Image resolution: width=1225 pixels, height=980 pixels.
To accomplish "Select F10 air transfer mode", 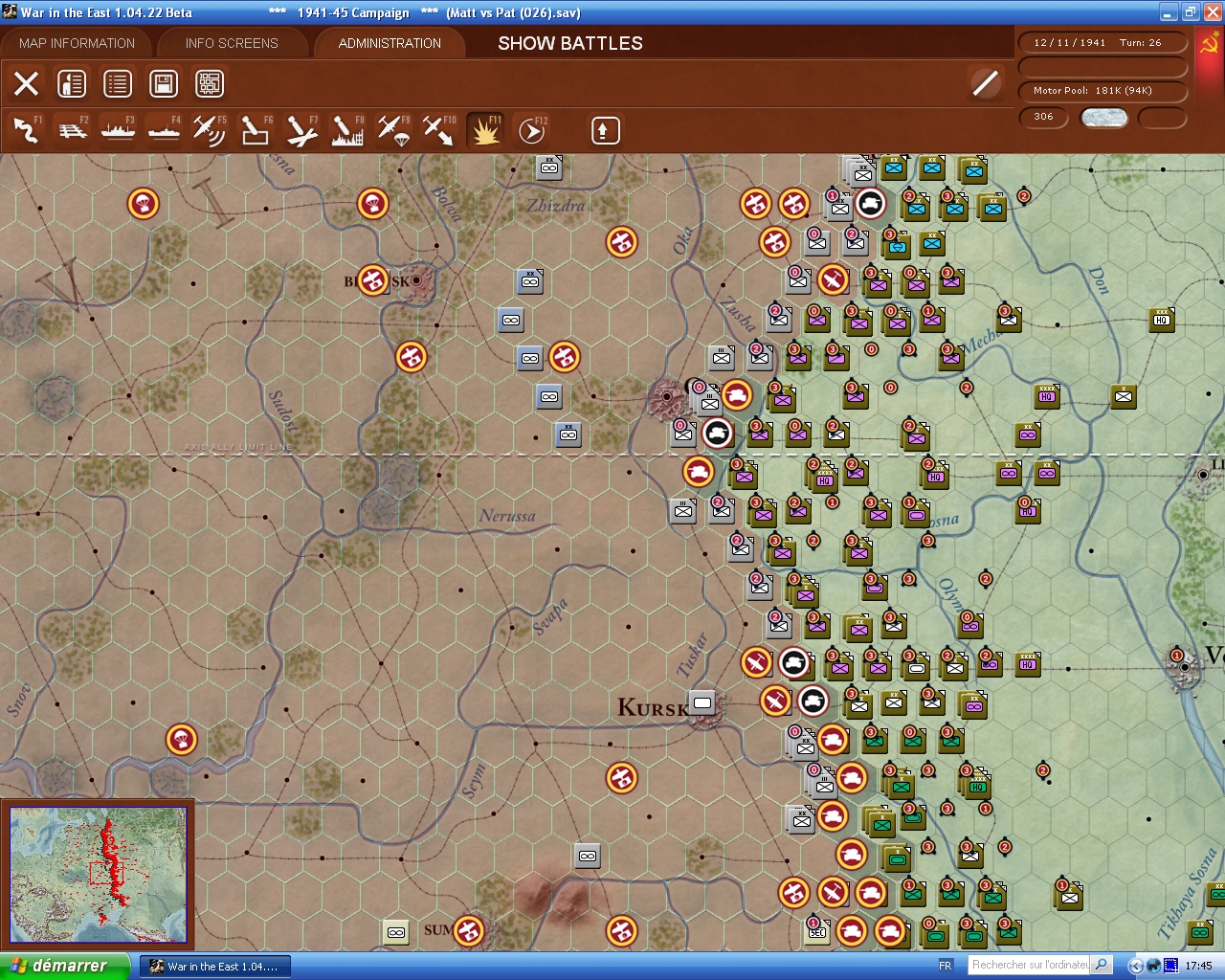I will pos(439,130).
